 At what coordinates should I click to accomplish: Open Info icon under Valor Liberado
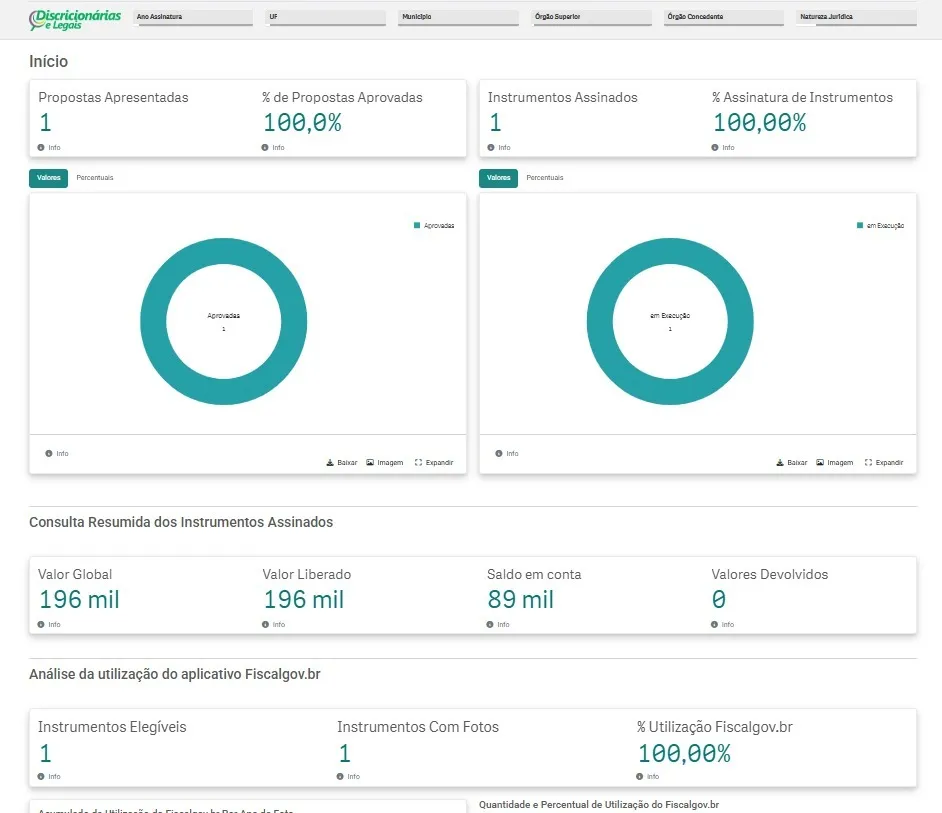(266, 624)
